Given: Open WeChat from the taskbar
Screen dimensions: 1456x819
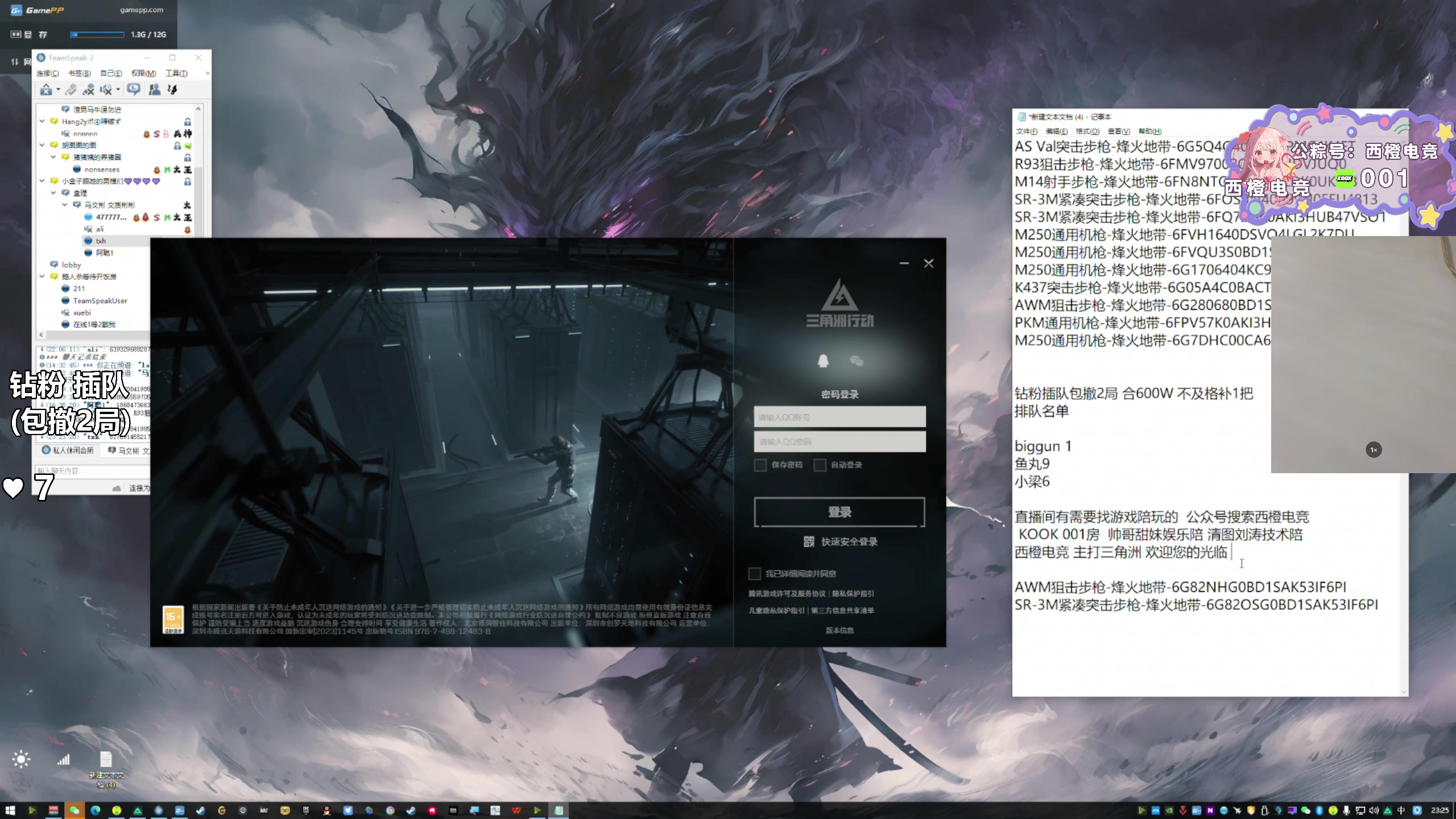Looking at the screenshot, I should [x=75, y=810].
